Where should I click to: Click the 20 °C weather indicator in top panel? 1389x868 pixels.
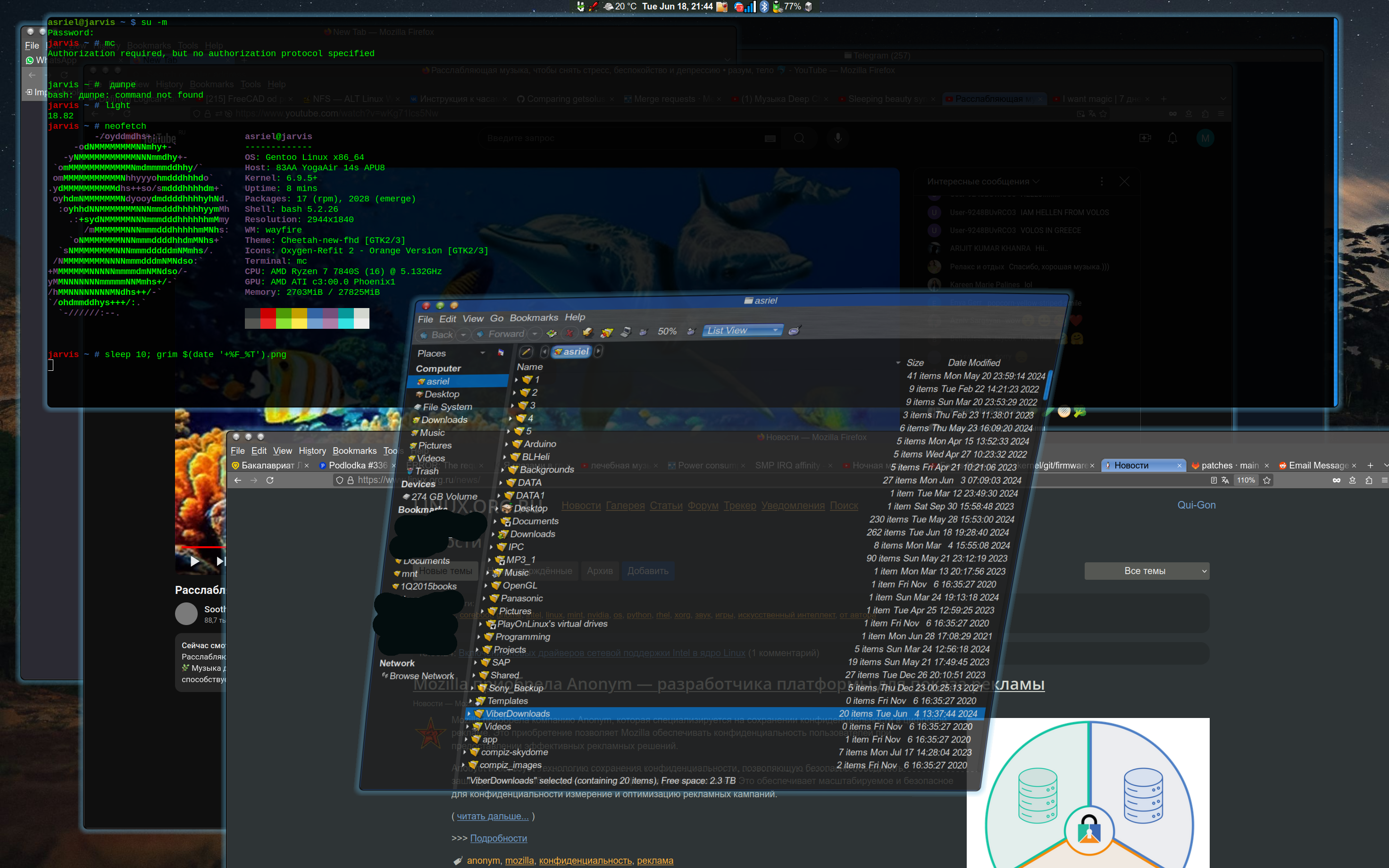point(620,6)
